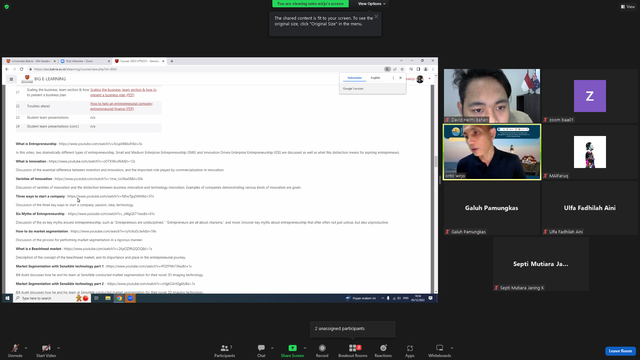Viewport: 640px width, 360px height.
Task: Open the Windows Start menu
Action: tap(7, 298)
